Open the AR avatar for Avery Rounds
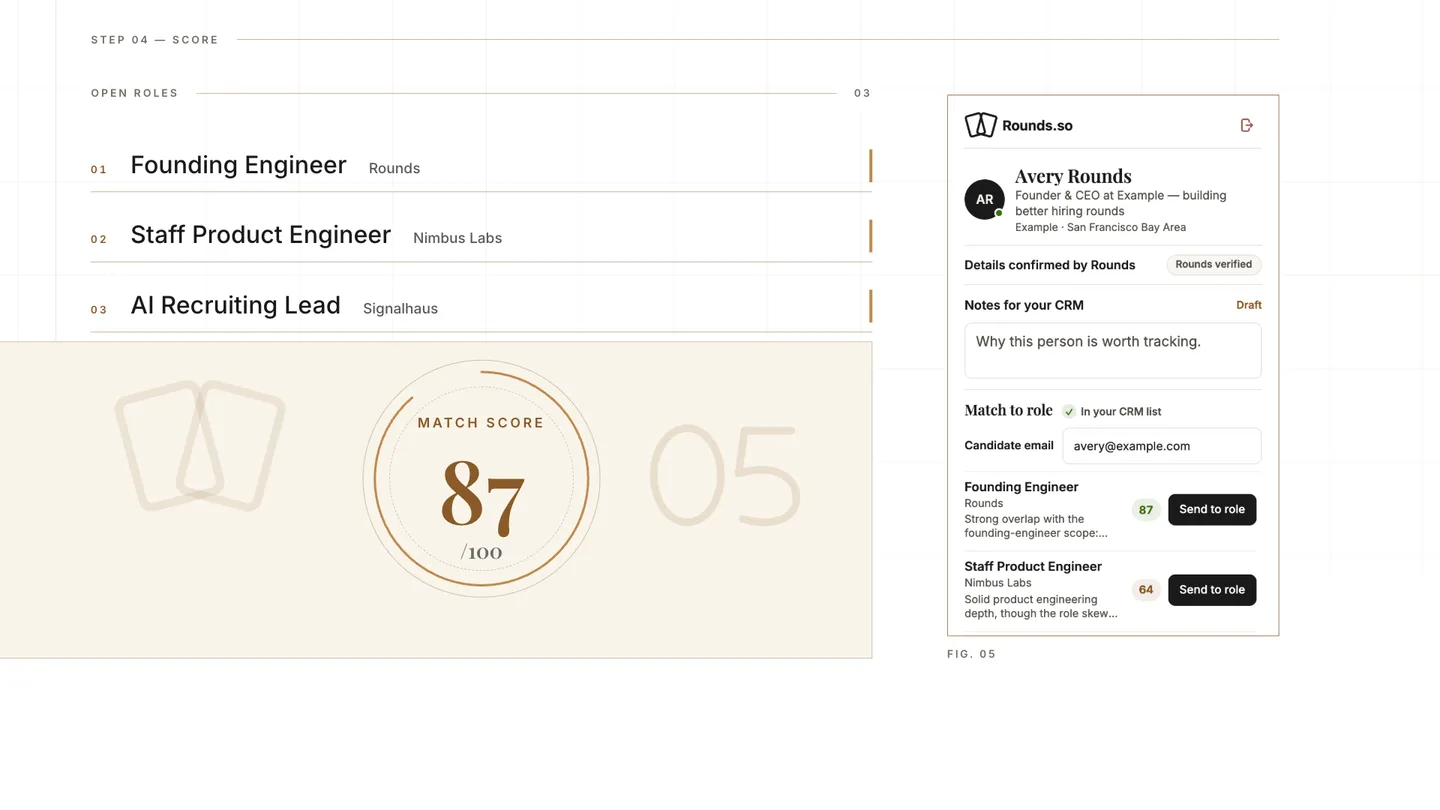1440x810 pixels. 984,199
